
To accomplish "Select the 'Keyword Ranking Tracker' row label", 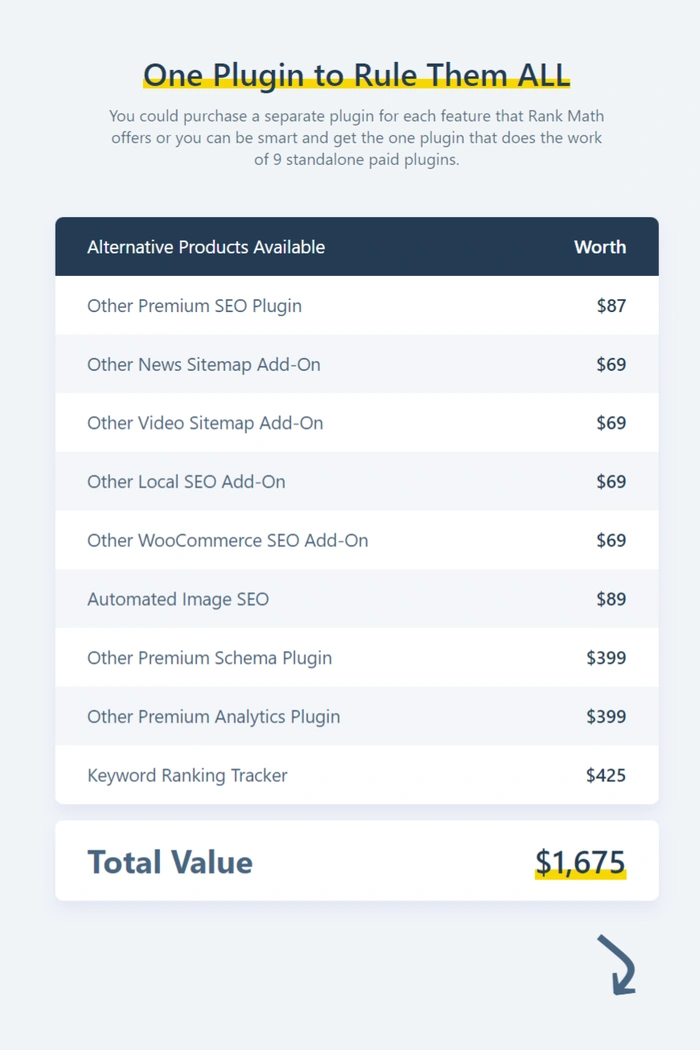I will point(187,775).
